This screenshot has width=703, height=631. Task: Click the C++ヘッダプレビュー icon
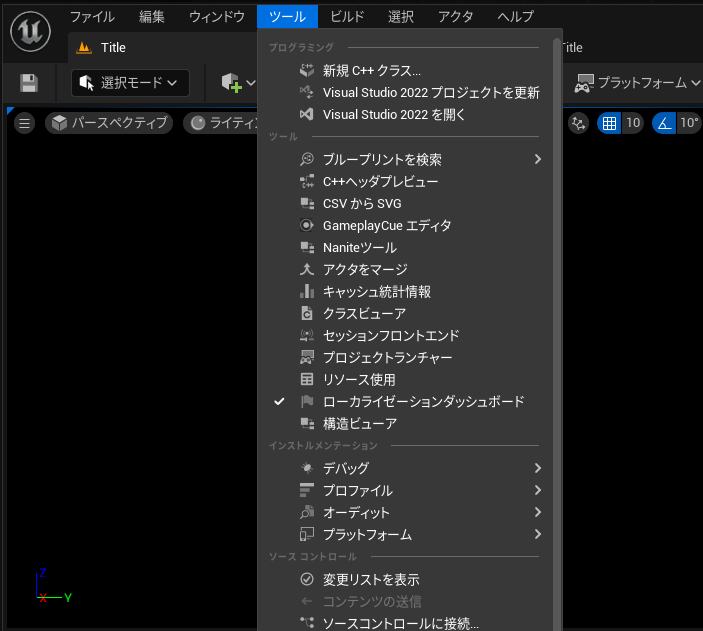pos(307,181)
